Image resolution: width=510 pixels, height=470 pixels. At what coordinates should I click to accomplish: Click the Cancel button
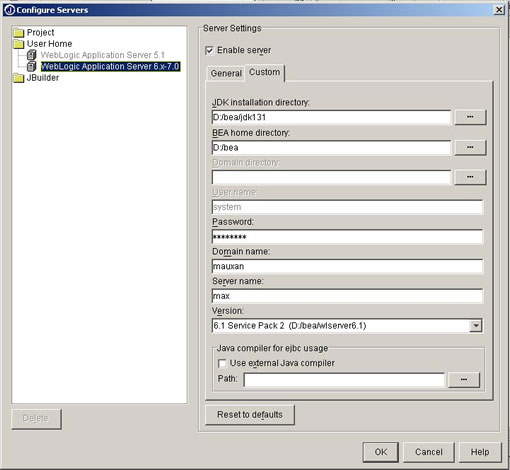[x=429, y=452]
